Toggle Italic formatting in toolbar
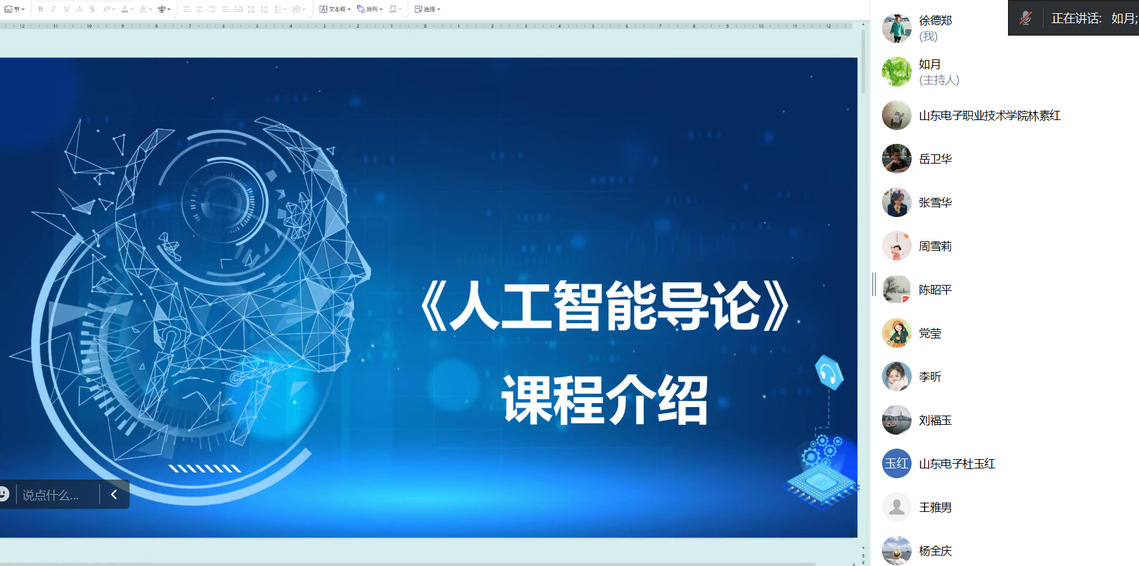1139x566 pixels. pyautogui.click(x=53, y=9)
